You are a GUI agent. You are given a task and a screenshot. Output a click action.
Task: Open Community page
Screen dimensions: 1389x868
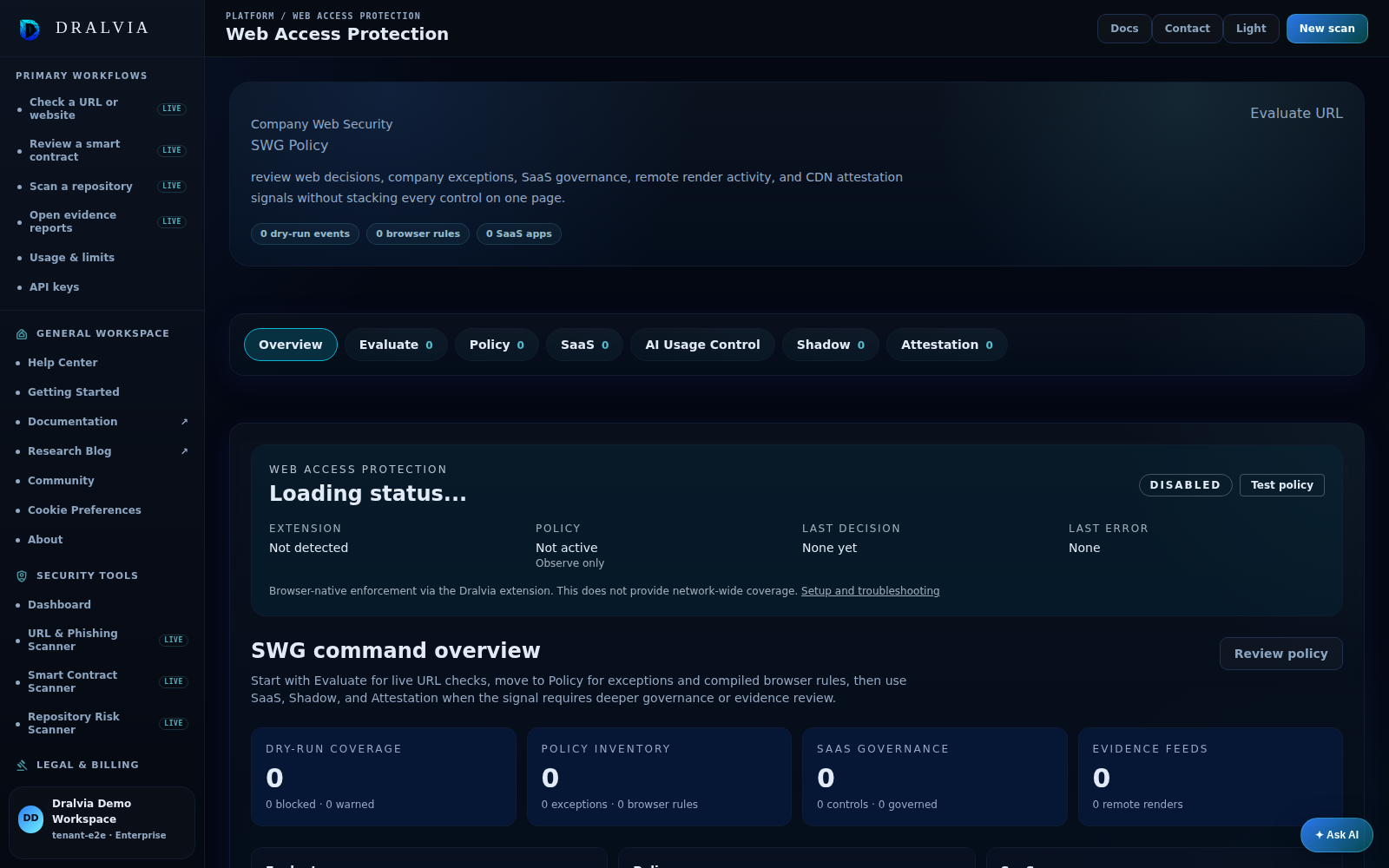(x=102, y=481)
